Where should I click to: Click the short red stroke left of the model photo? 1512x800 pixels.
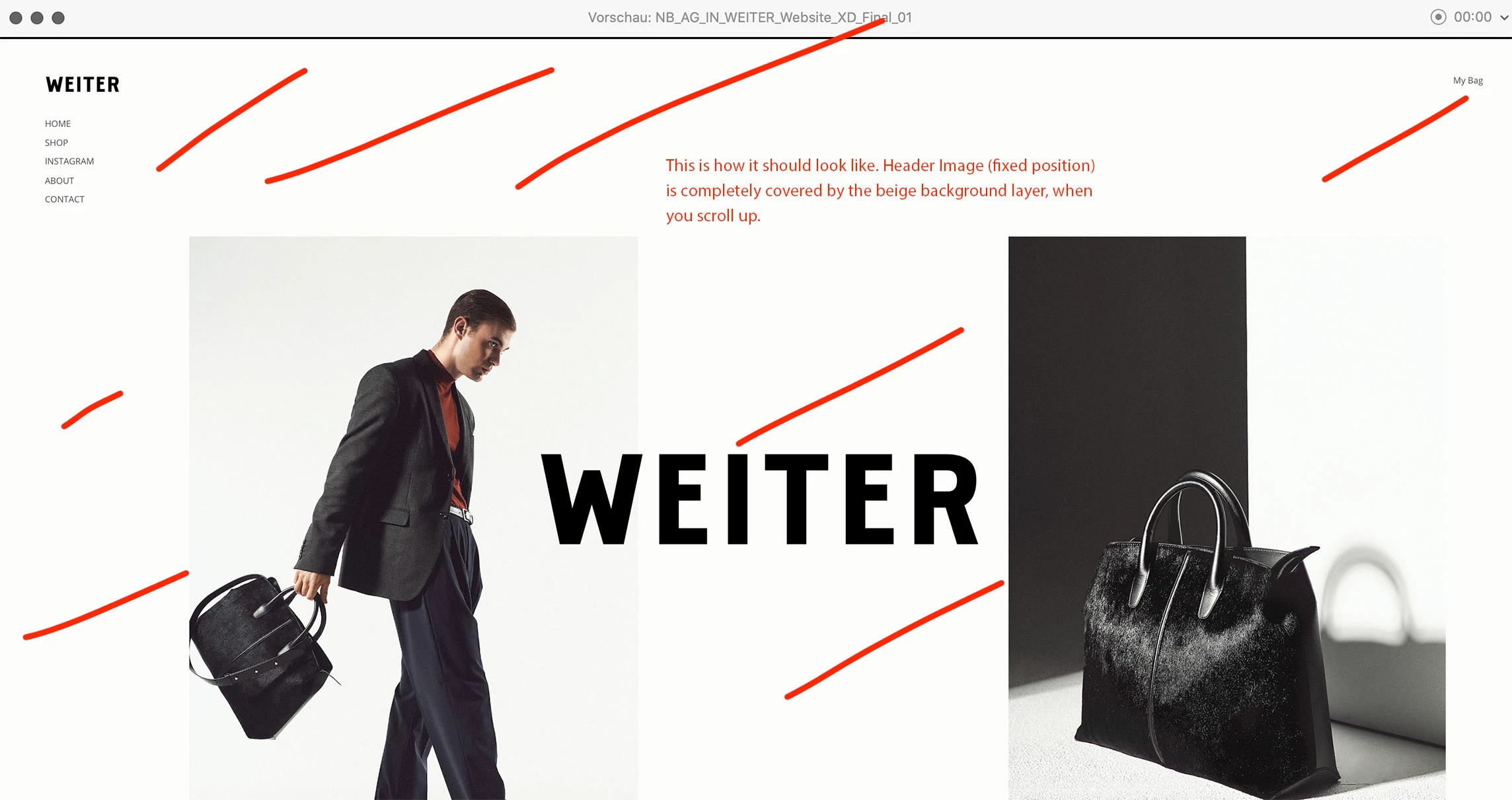pyautogui.click(x=92, y=410)
